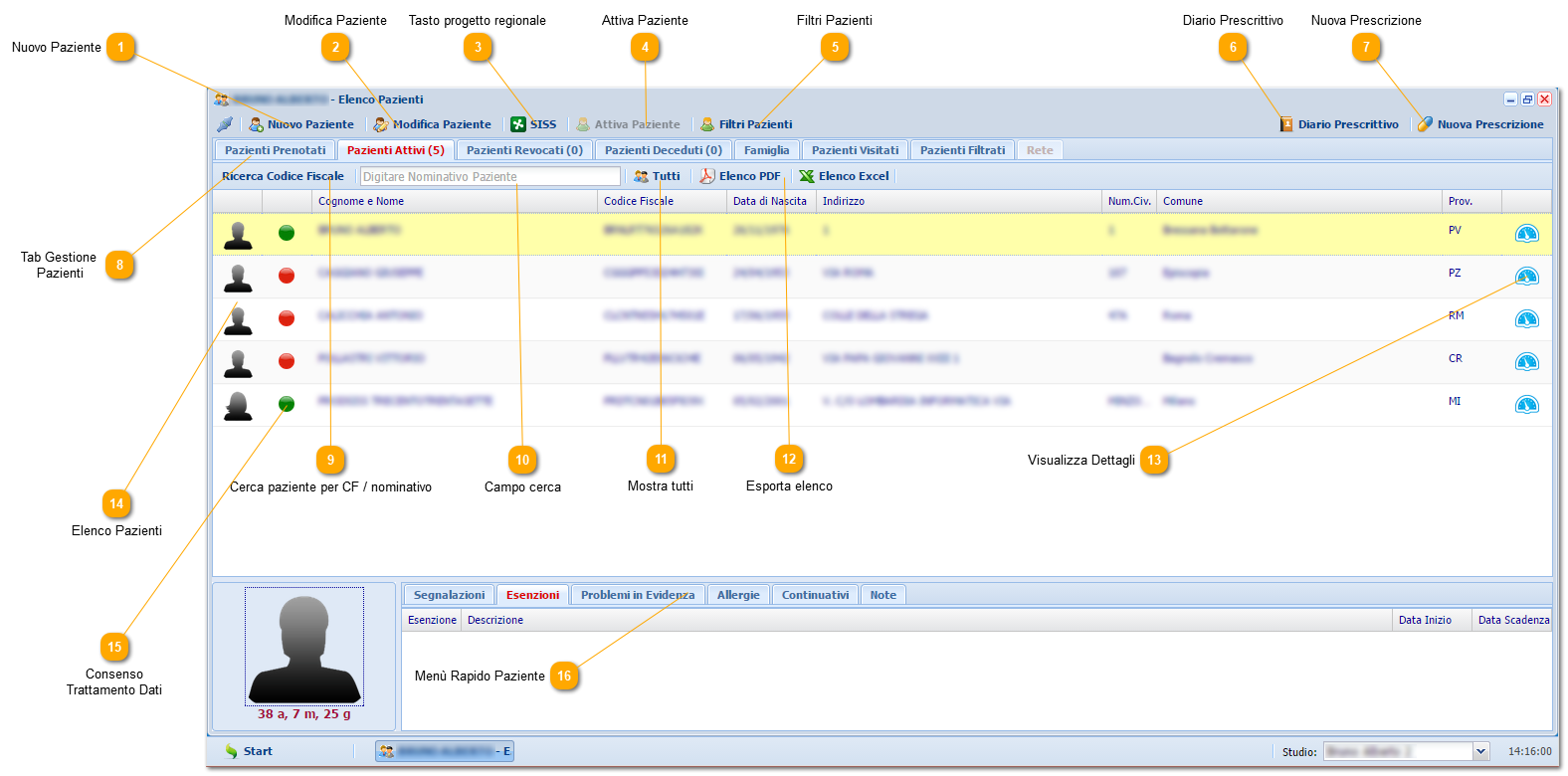
Task: Click the Num.Civ. column header
Action: pos(1129,201)
